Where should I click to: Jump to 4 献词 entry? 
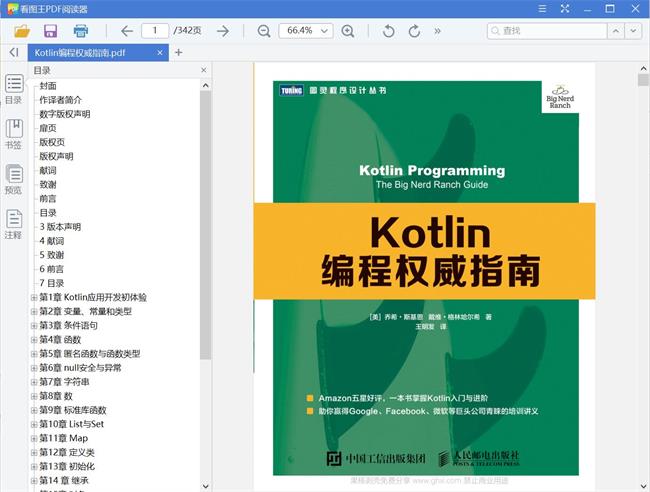click(52, 241)
